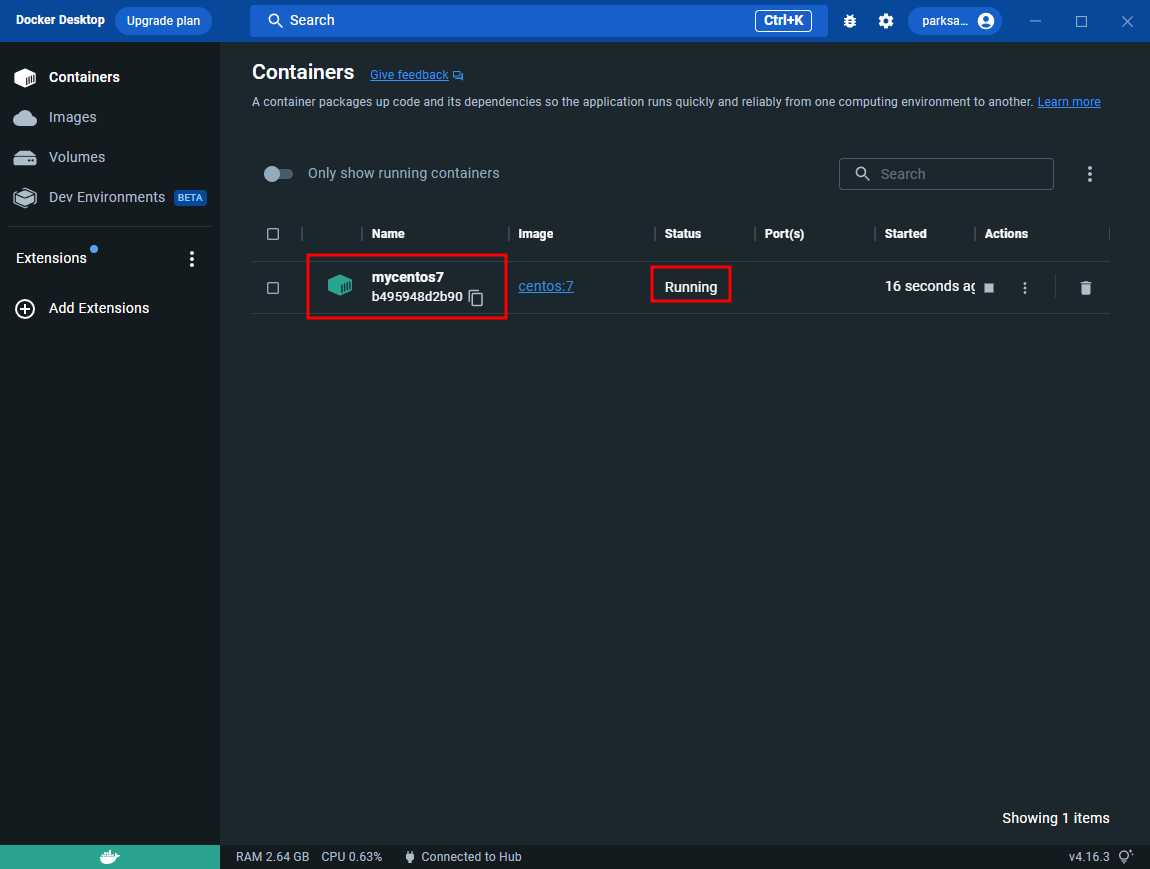
Task: Sort by Name column header
Action: 388,234
